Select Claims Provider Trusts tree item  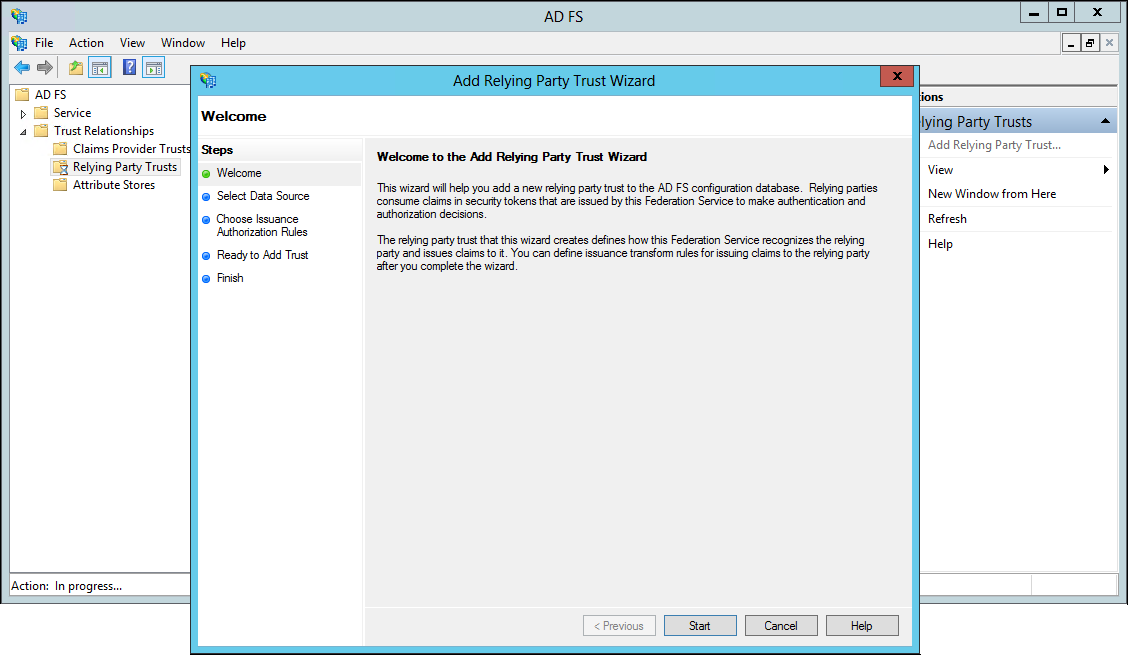click(x=132, y=149)
